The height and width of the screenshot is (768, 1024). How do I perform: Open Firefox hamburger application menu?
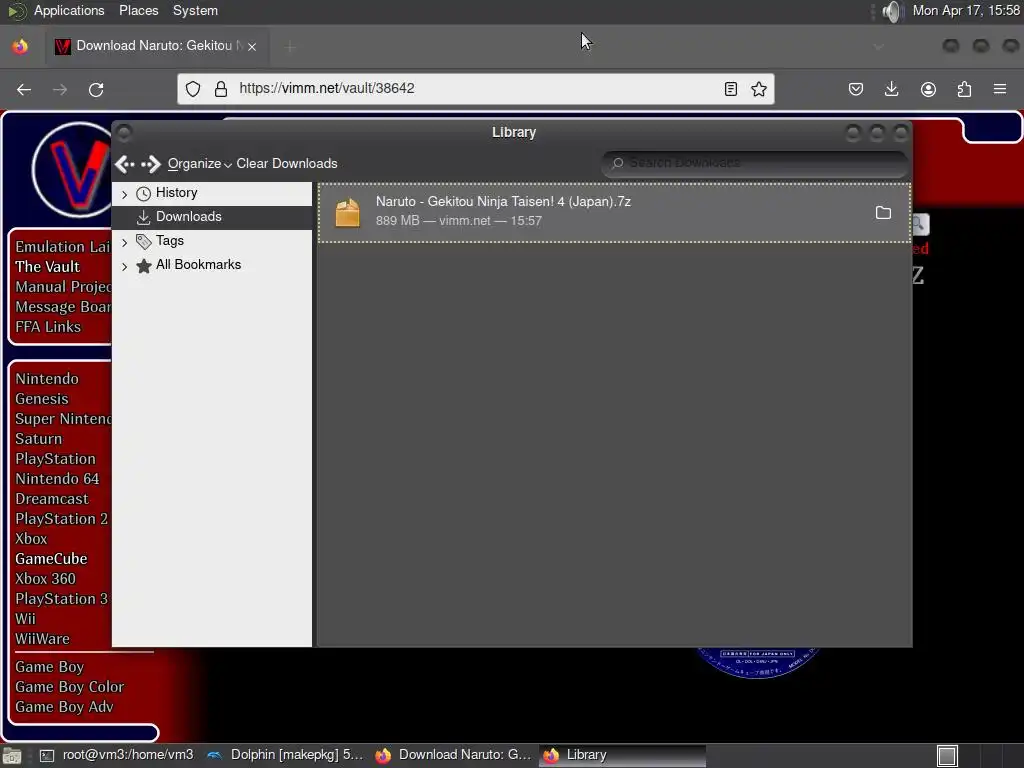click(x=1000, y=89)
